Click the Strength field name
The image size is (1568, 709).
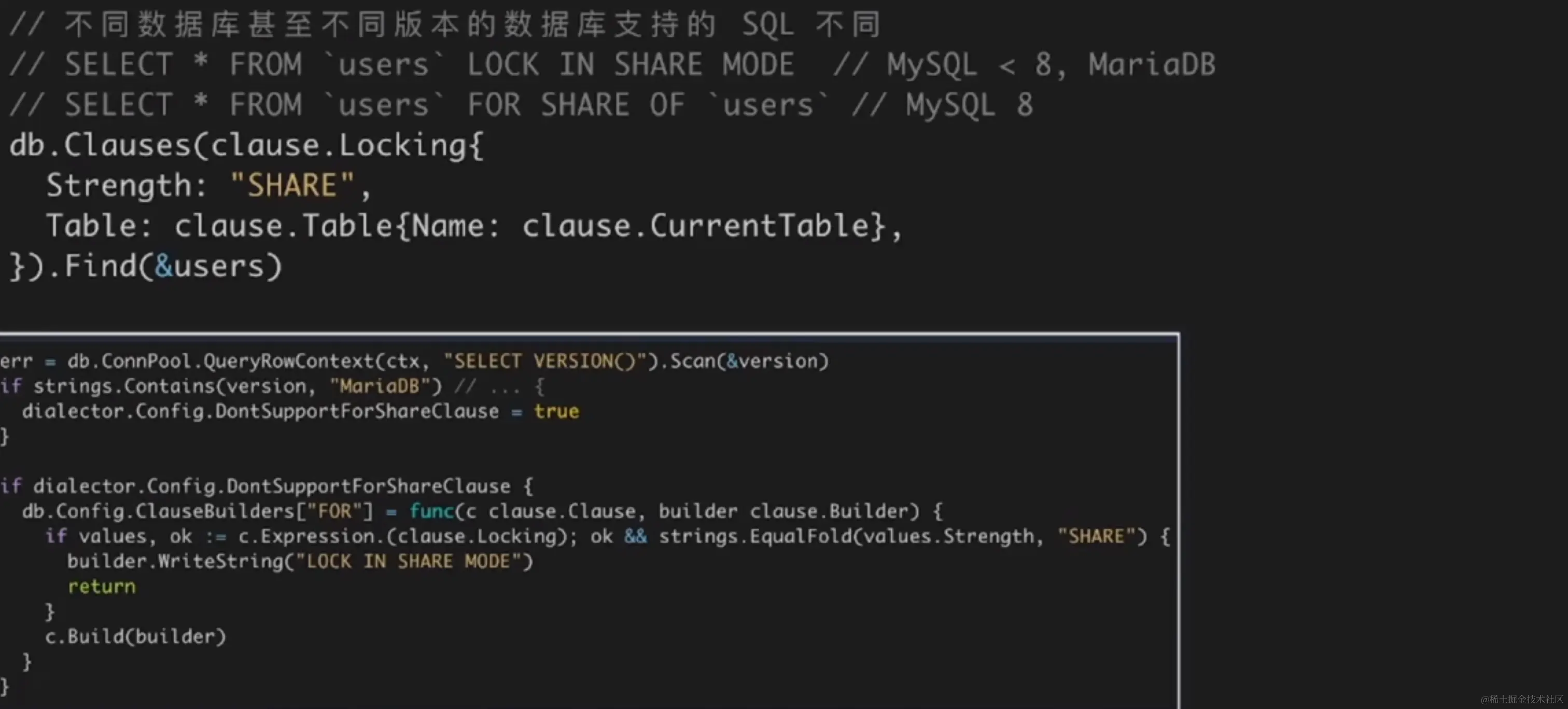click(119, 185)
